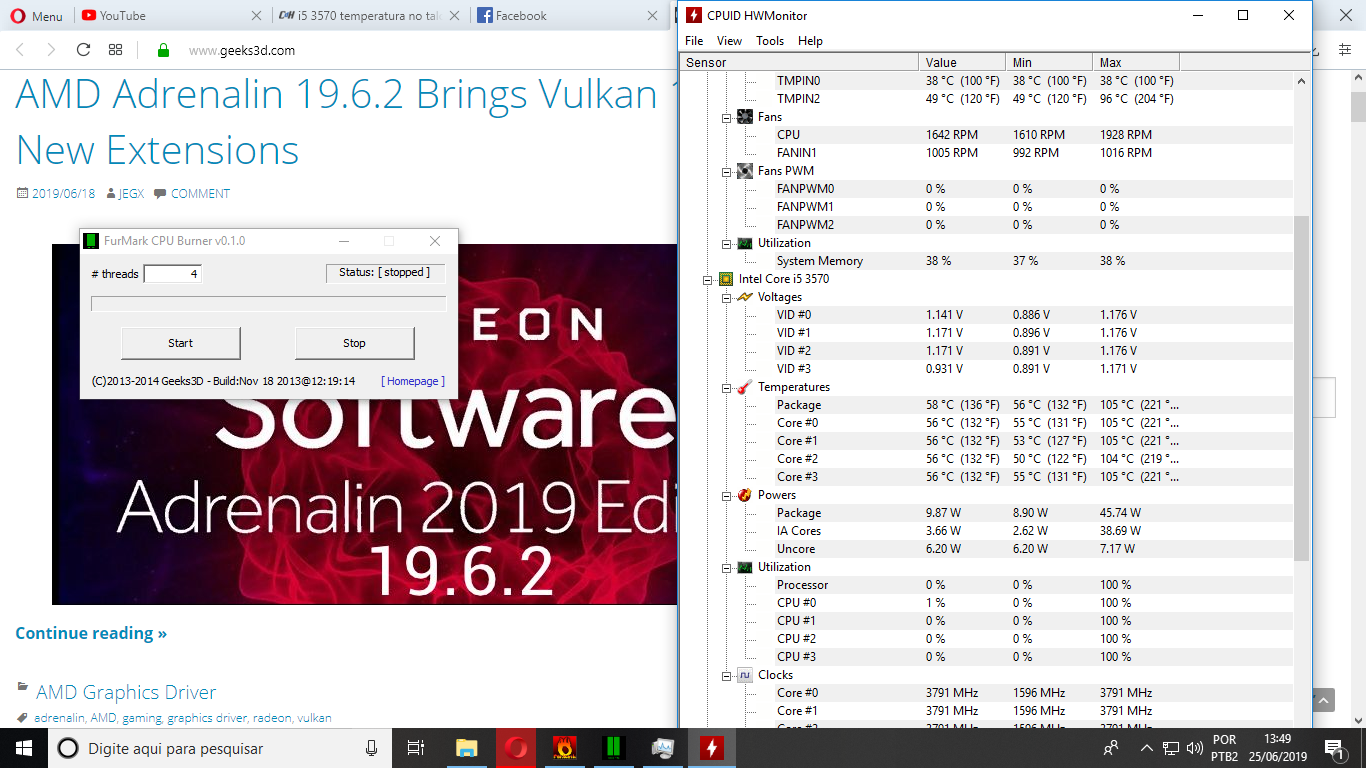This screenshot has height=768, width=1366.
Task: Click the COMMENT link under article title
Action: click(200, 194)
